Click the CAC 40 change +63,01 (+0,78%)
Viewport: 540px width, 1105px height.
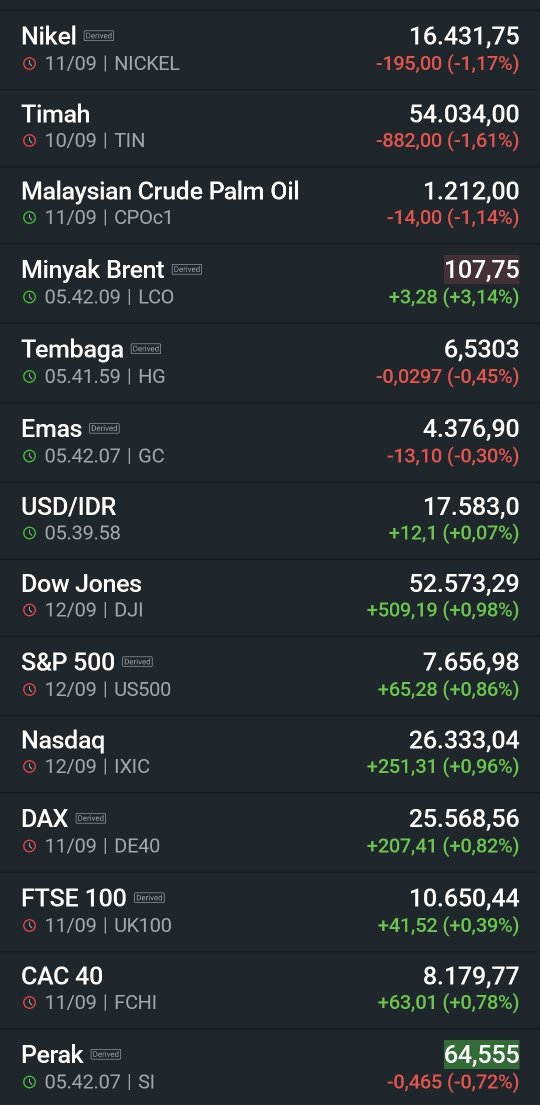click(448, 1001)
